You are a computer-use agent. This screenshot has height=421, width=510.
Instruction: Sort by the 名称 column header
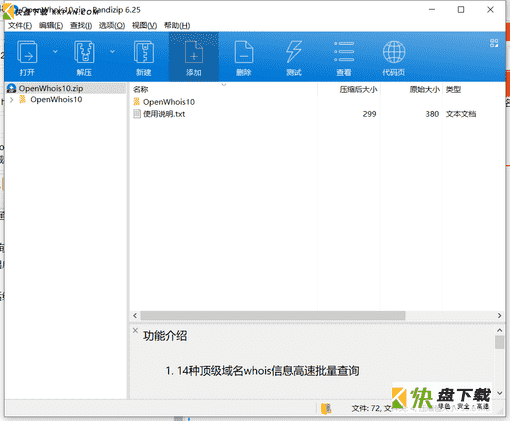[141, 89]
